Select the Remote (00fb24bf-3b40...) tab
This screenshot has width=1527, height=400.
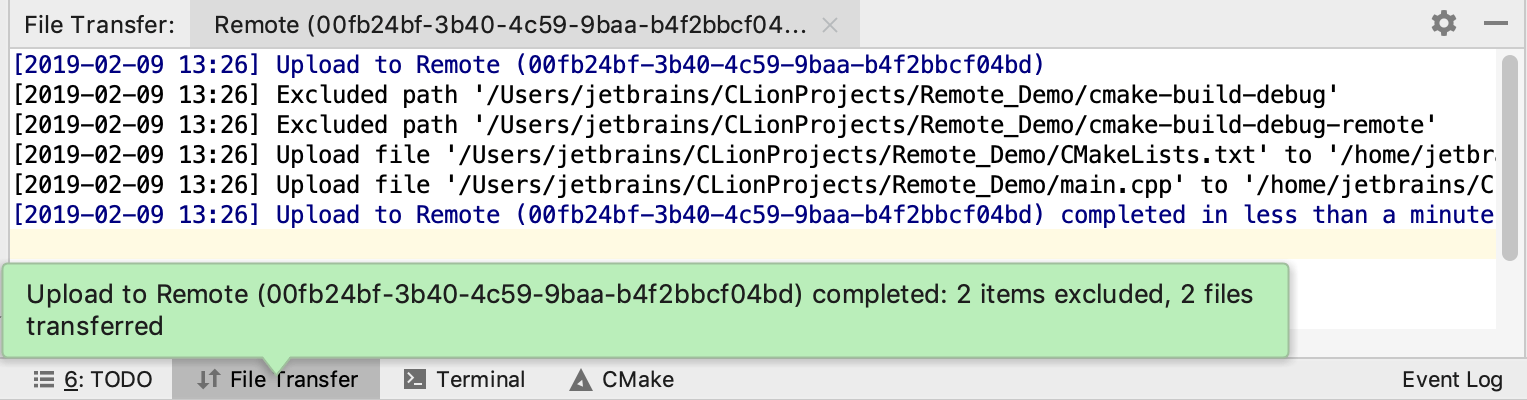pos(510,24)
